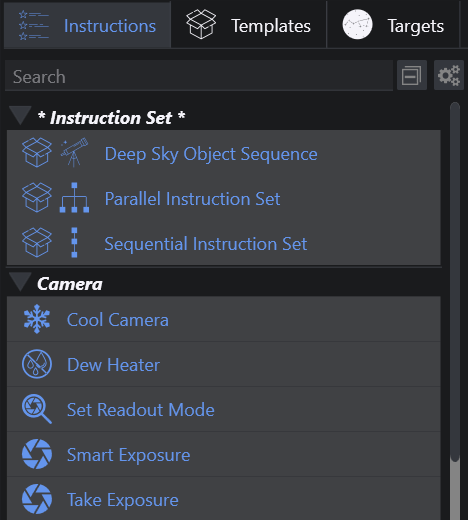Click the Cool Camera snowflake icon

tap(37, 319)
